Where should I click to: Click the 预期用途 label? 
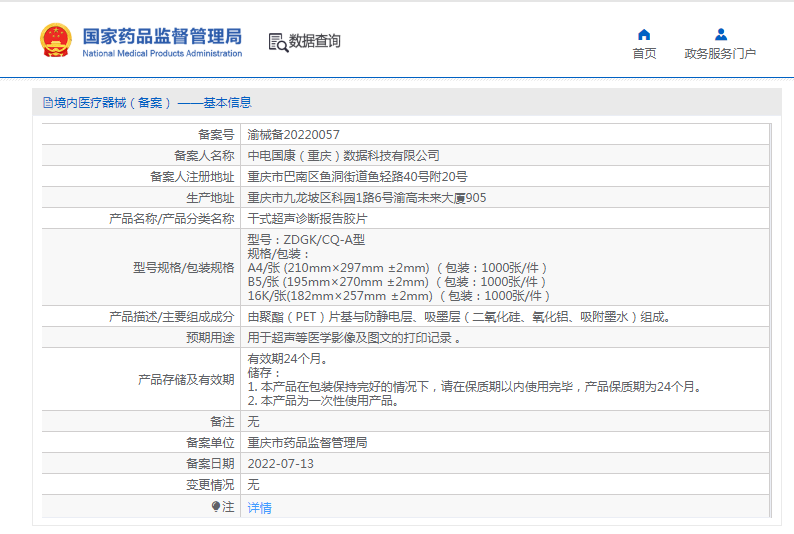(x=210, y=338)
